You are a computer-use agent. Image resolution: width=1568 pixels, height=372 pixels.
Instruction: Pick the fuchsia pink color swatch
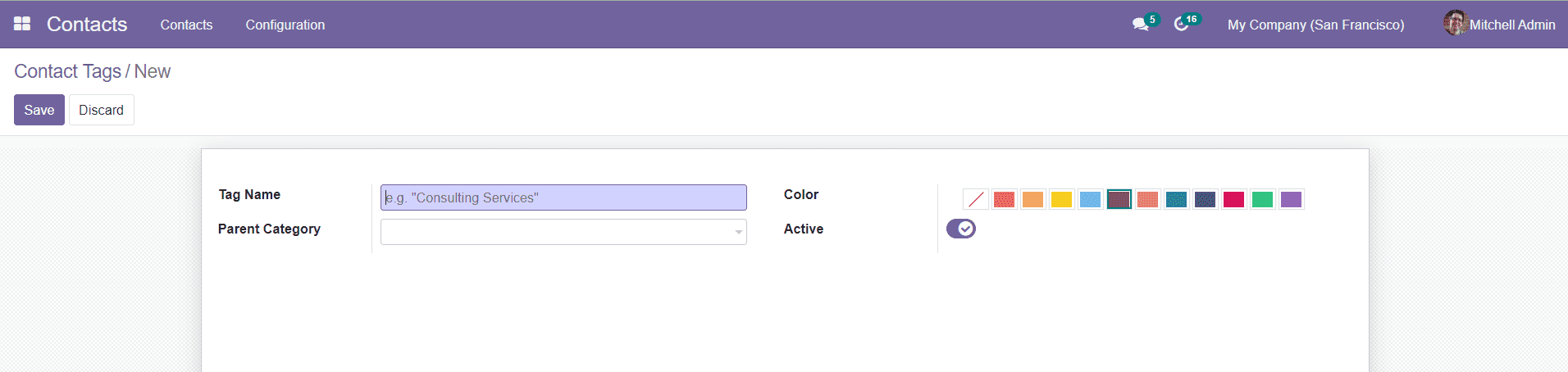(x=1233, y=199)
